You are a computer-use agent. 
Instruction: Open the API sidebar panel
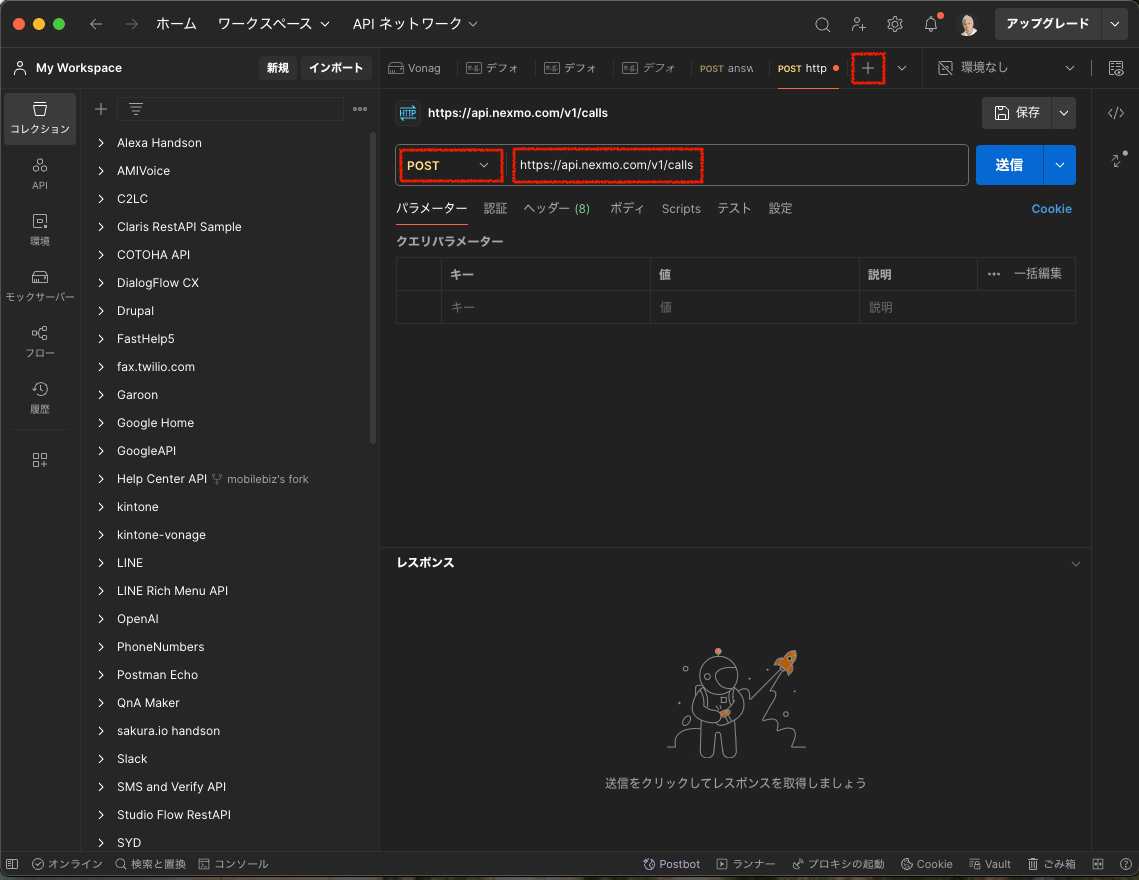(40, 174)
